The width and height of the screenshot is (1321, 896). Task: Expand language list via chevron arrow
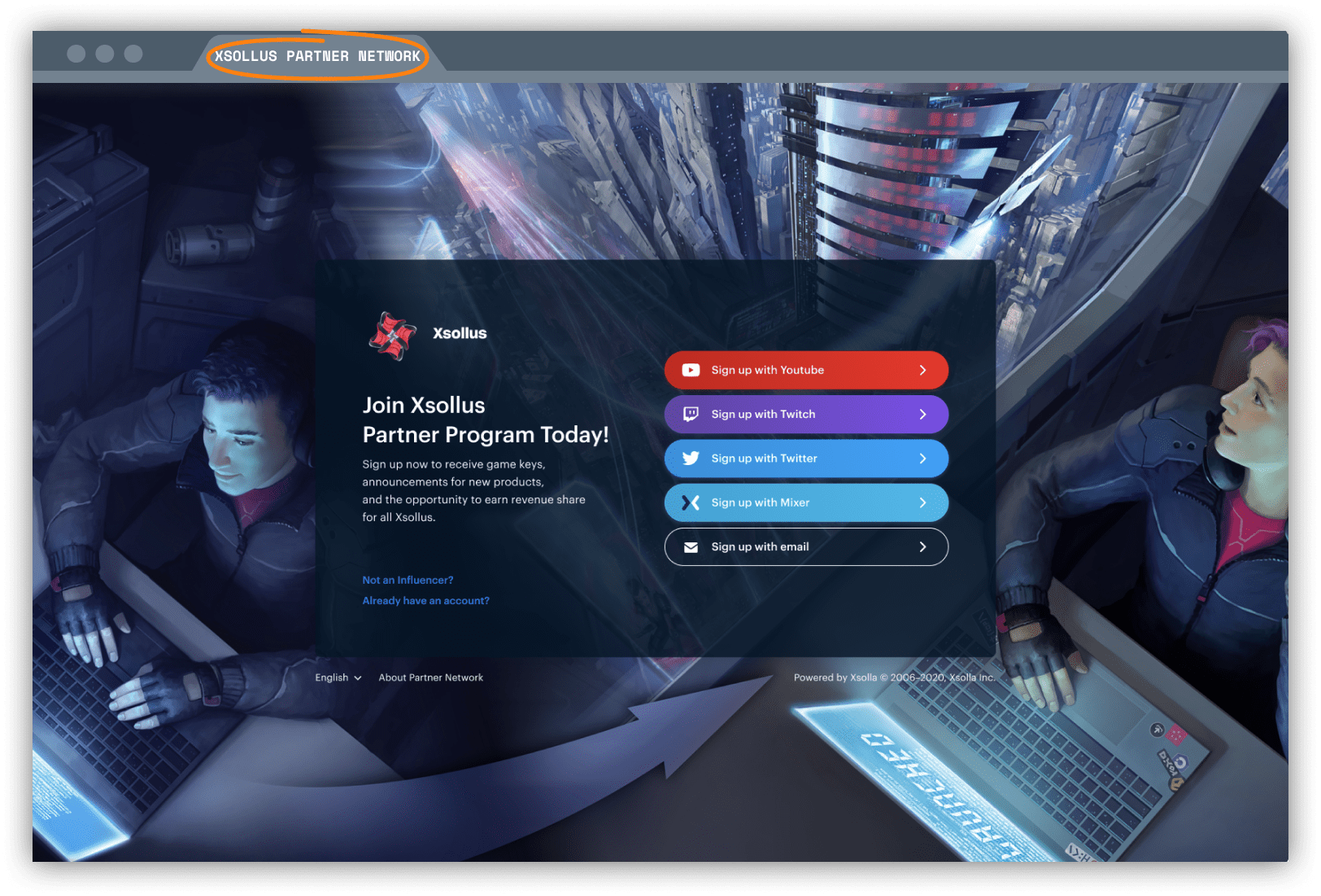click(x=358, y=678)
